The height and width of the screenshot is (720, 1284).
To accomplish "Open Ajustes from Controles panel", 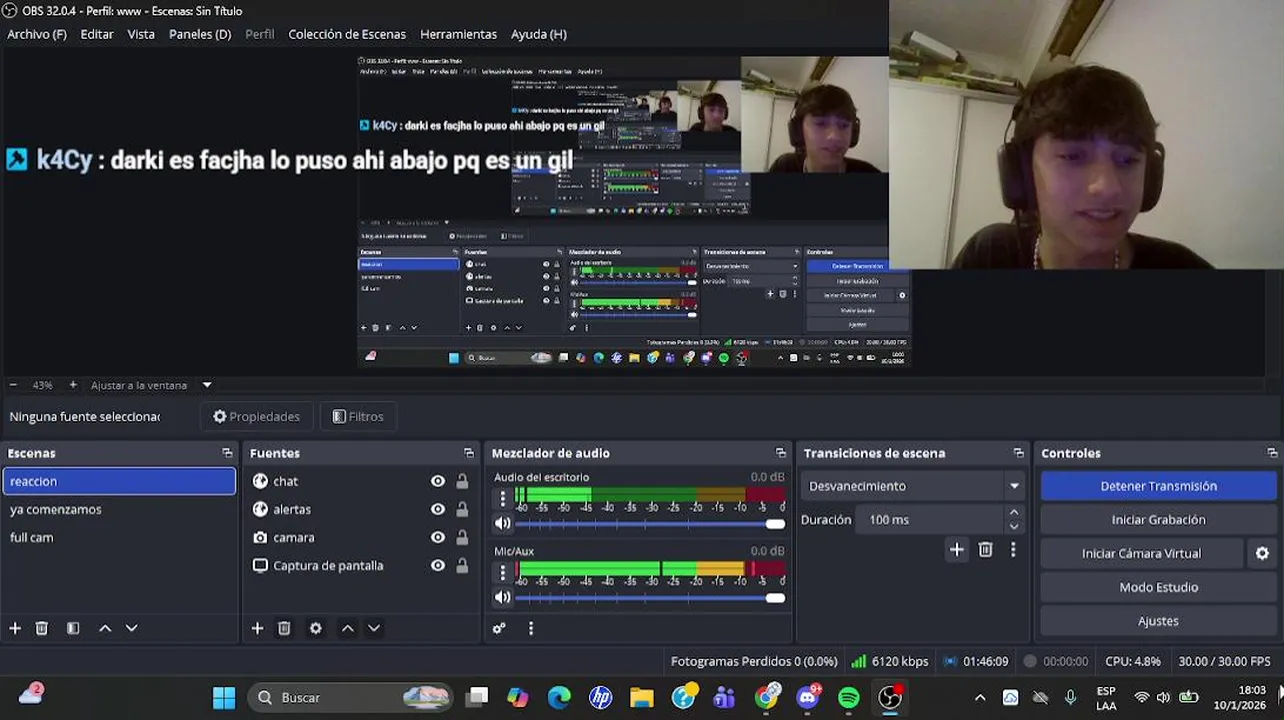I will point(1158,621).
